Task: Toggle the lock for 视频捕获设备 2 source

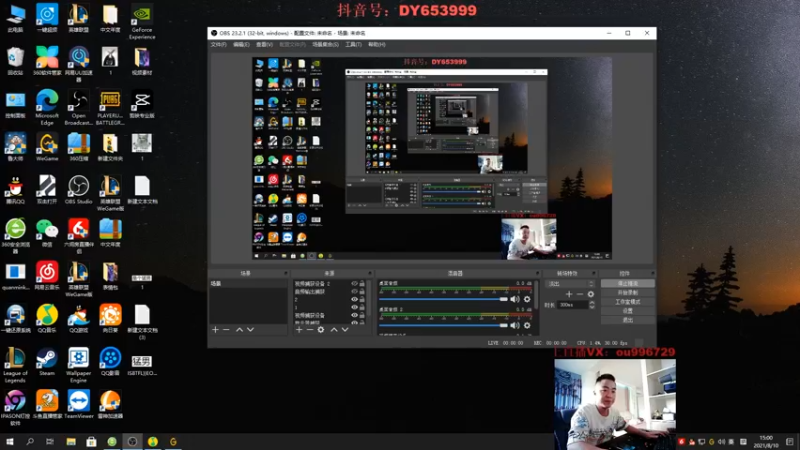Action: [362, 284]
